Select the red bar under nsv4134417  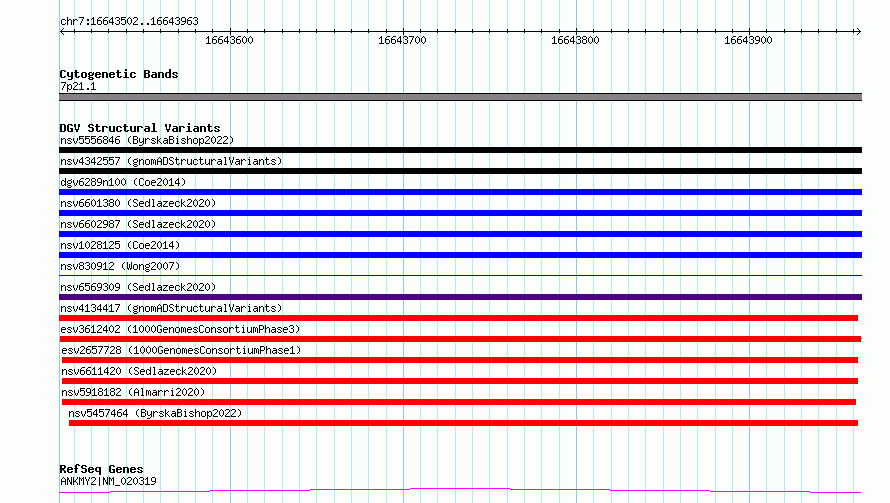click(x=459, y=318)
